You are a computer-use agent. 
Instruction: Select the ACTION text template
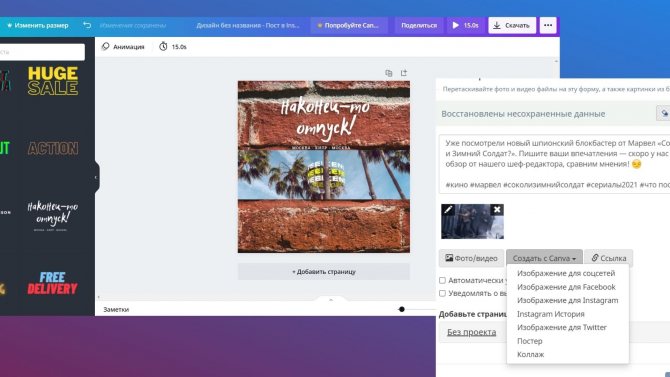(53, 148)
